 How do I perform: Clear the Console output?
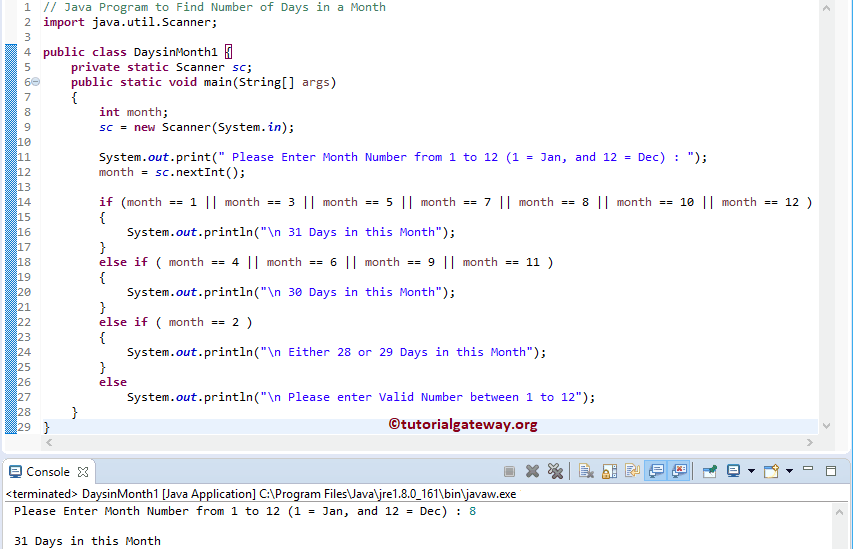pos(586,471)
